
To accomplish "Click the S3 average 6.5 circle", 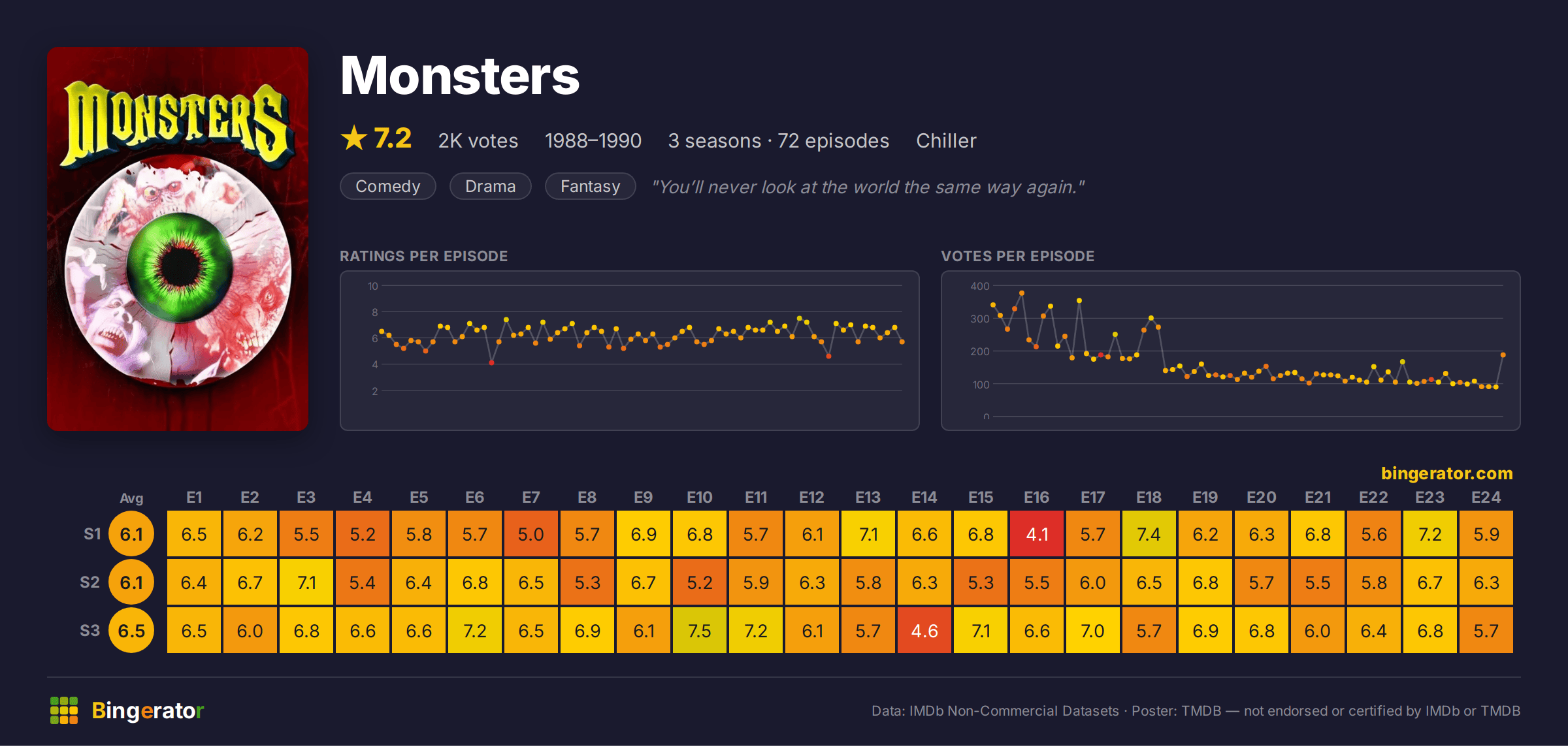I will (x=131, y=631).
